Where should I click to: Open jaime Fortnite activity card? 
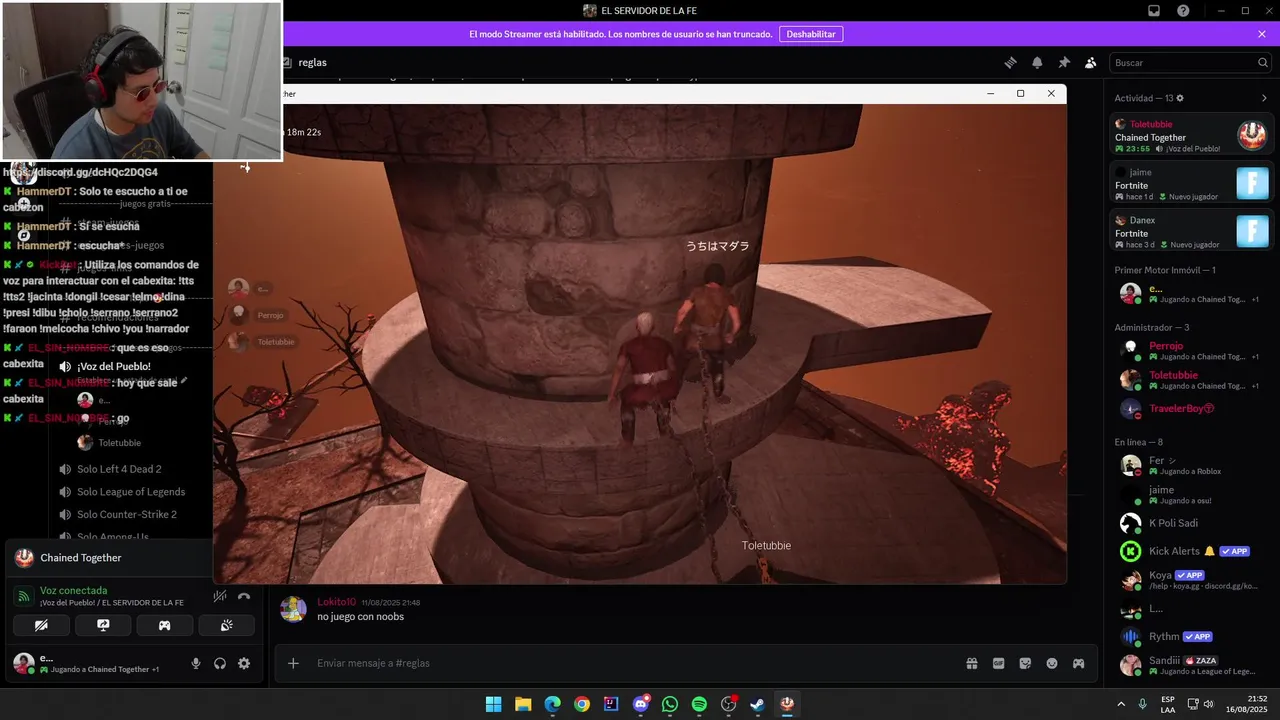click(x=1192, y=184)
